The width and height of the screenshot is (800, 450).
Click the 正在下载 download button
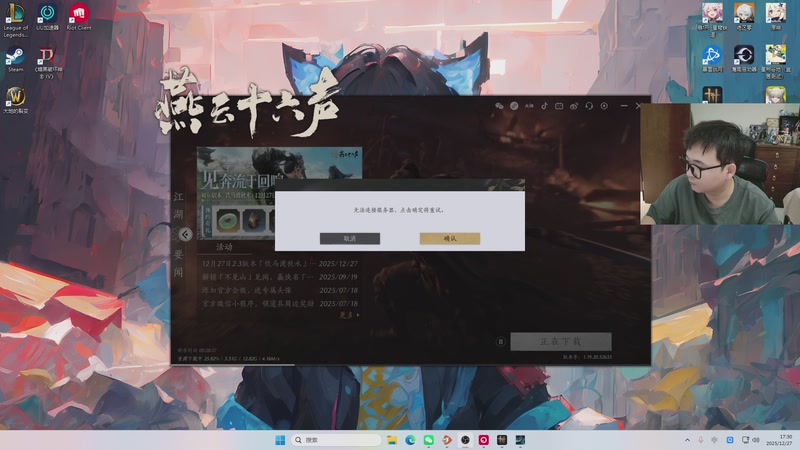click(561, 341)
